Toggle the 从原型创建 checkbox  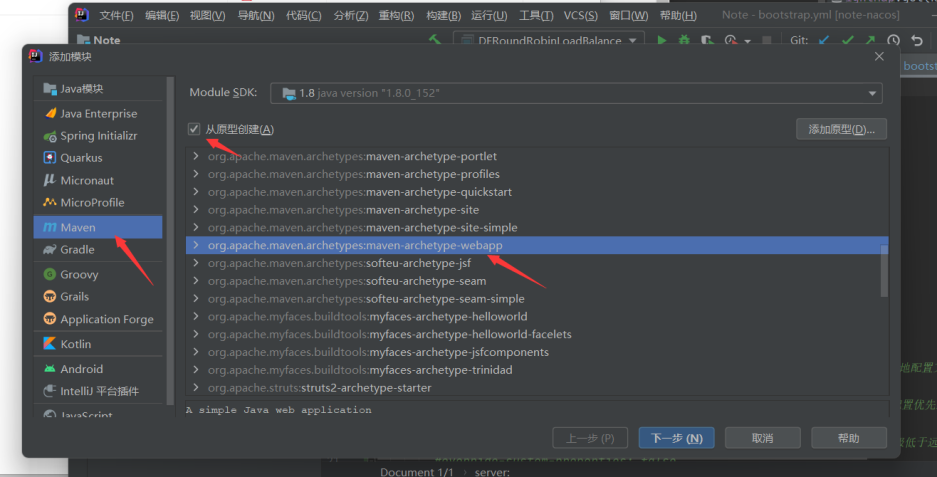coord(194,129)
